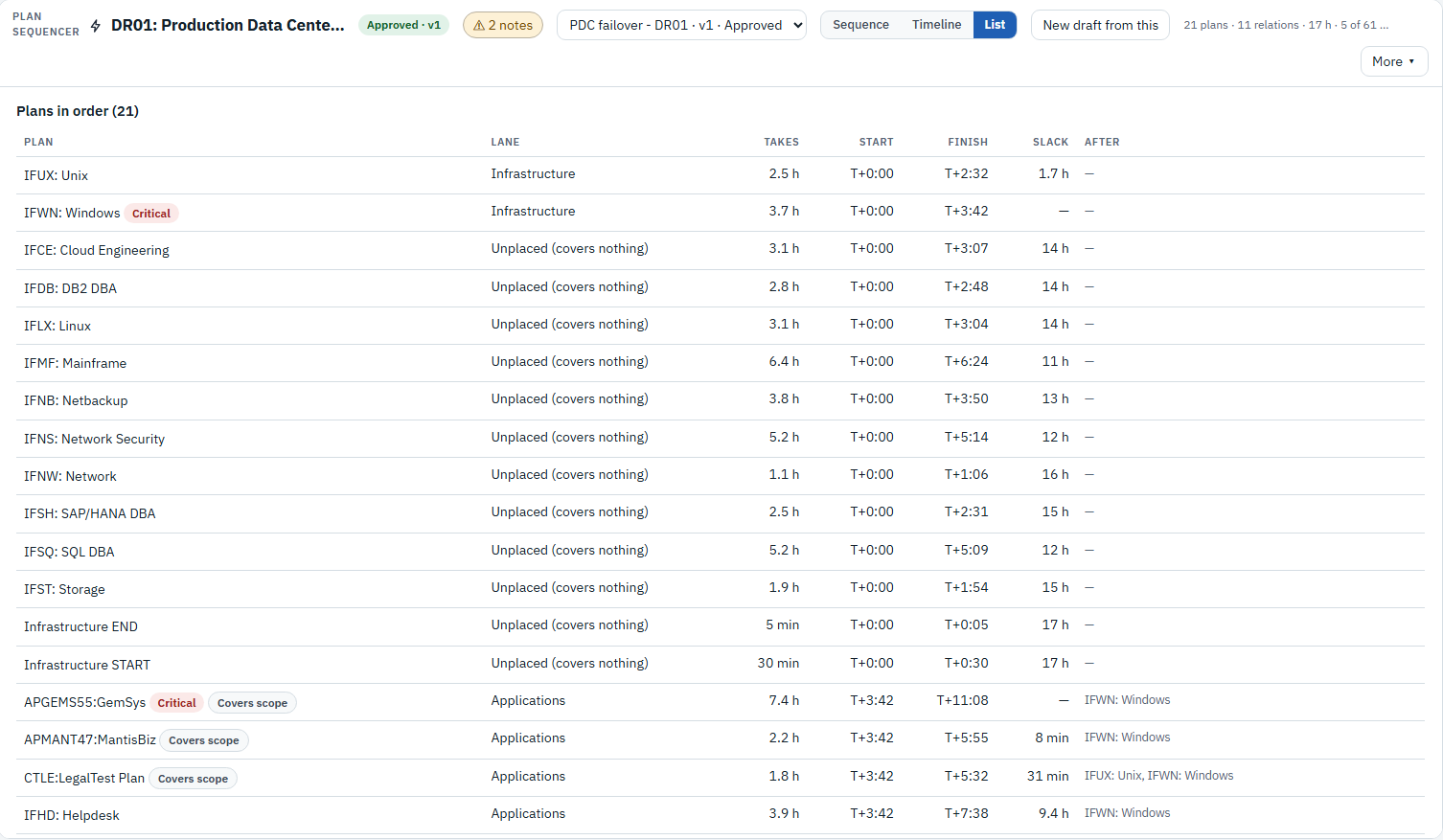1443x840 pixels.
Task: Click Covers scope tag on APMANT47:MantisBiz
Action: tap(204, 740)
